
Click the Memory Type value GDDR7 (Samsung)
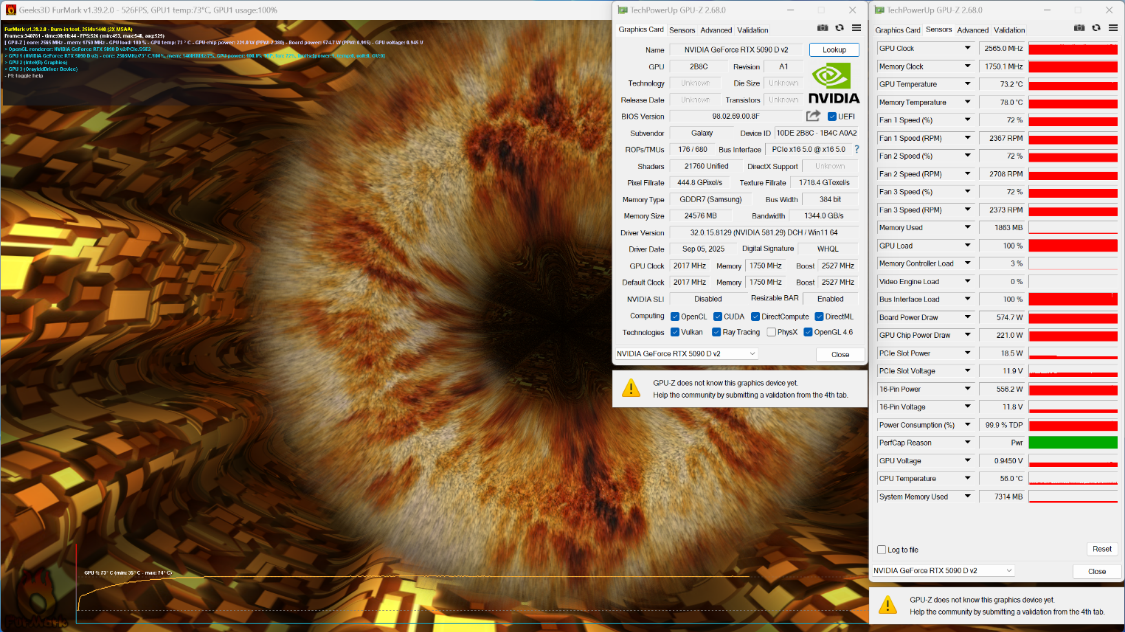710,199
